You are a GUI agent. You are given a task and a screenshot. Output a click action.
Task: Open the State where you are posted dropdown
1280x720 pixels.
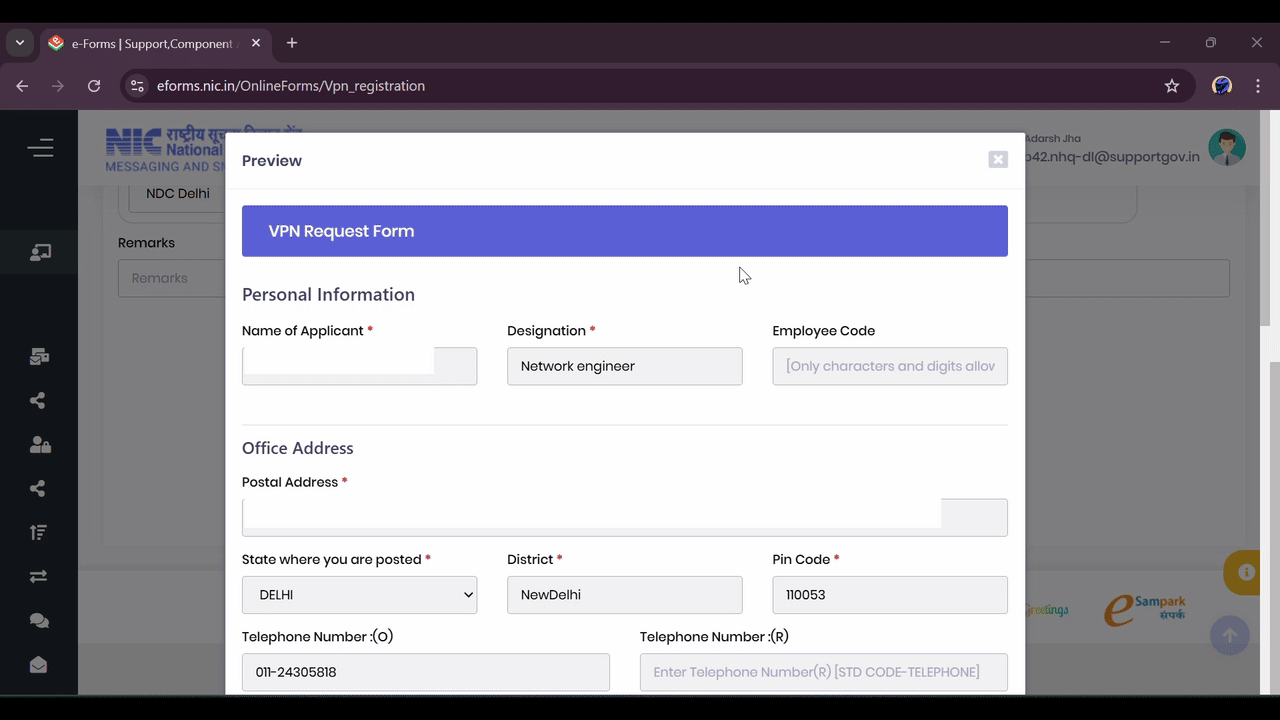pos(359,594)
